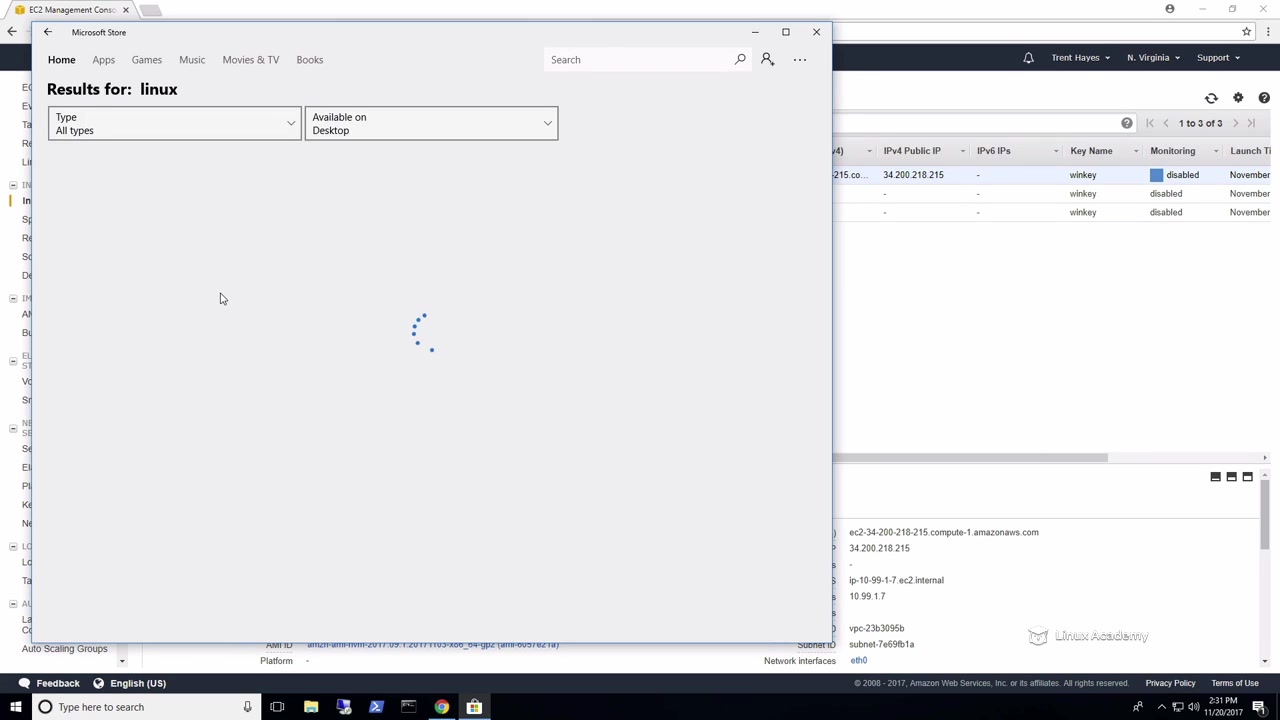Screen dimensions: 1280x720
Task: Select the blue checkbox in the first instance row
Action: click(x=1157, y=175)
